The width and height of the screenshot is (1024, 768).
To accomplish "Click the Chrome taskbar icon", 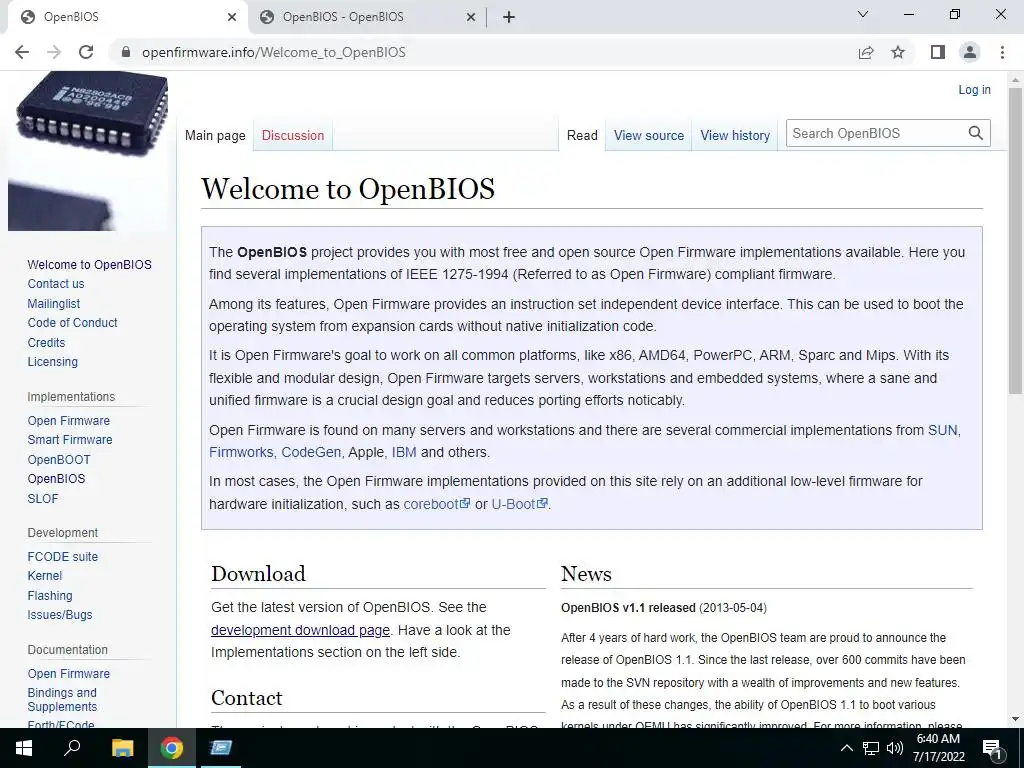I will click(172, 748).
